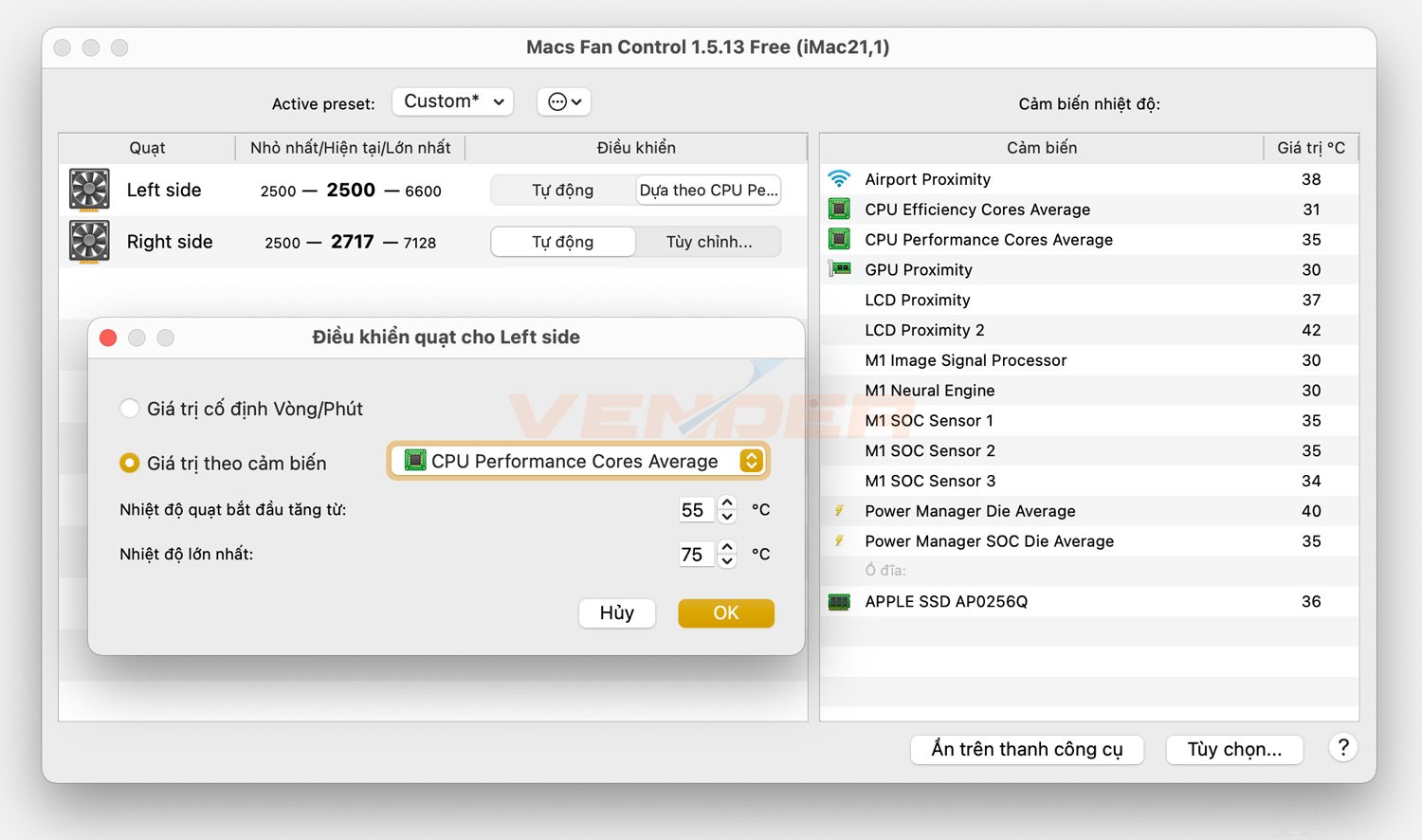1422x840 pixels.
Task: Increase the 55 °C start temperature with up arrow
Action: pyautogui.click(x=727, y=502)
